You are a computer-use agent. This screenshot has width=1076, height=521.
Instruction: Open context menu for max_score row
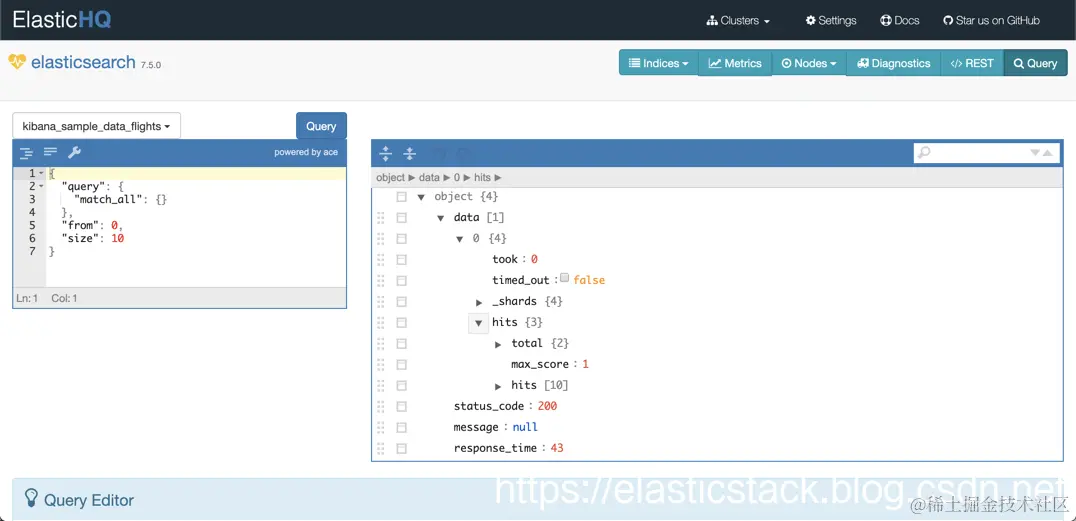[x=401, y=364]
